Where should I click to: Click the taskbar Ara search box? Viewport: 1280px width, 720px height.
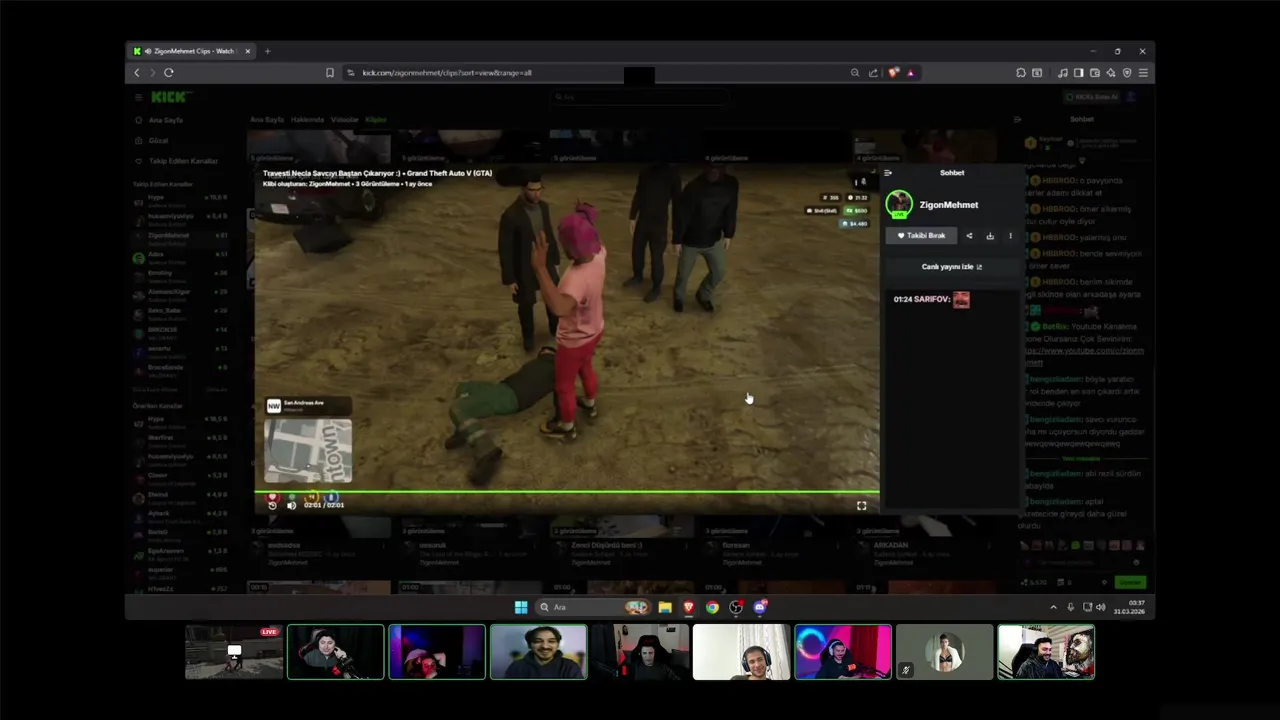pyautogui.click(x=592, y=607)
